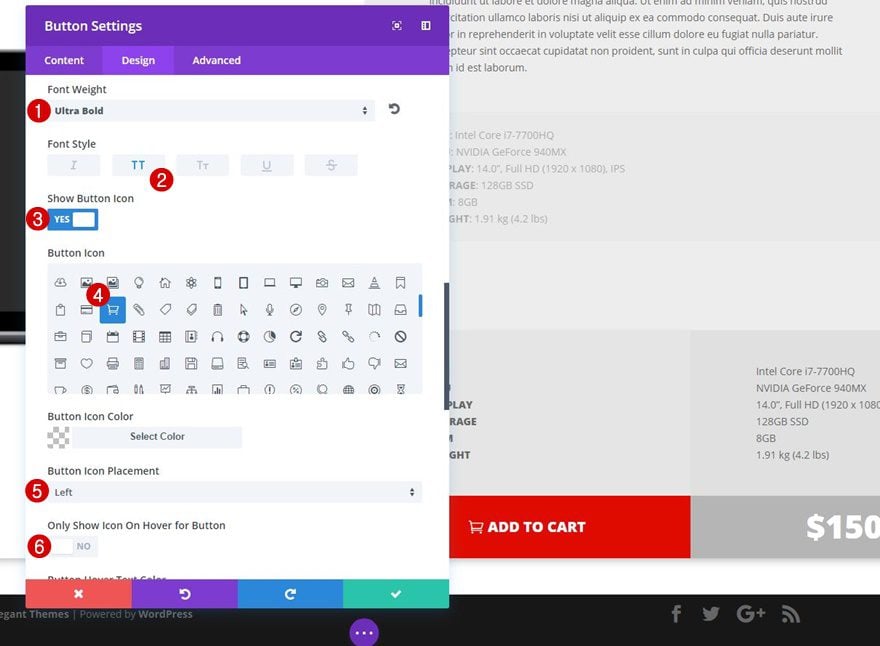Viewport: 880px width, 646px height.
Task: Reset the Font Weight setting
Action: 394,109
